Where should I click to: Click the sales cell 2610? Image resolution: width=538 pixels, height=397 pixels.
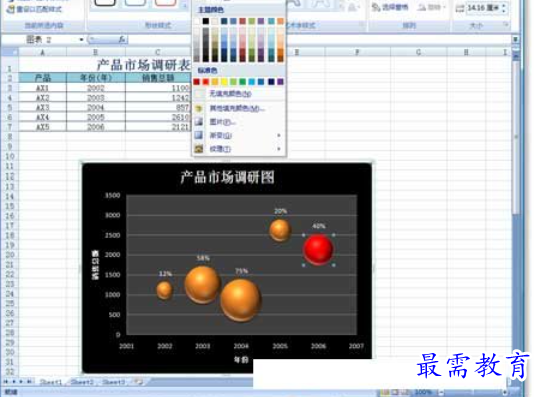tap(158, 117)
